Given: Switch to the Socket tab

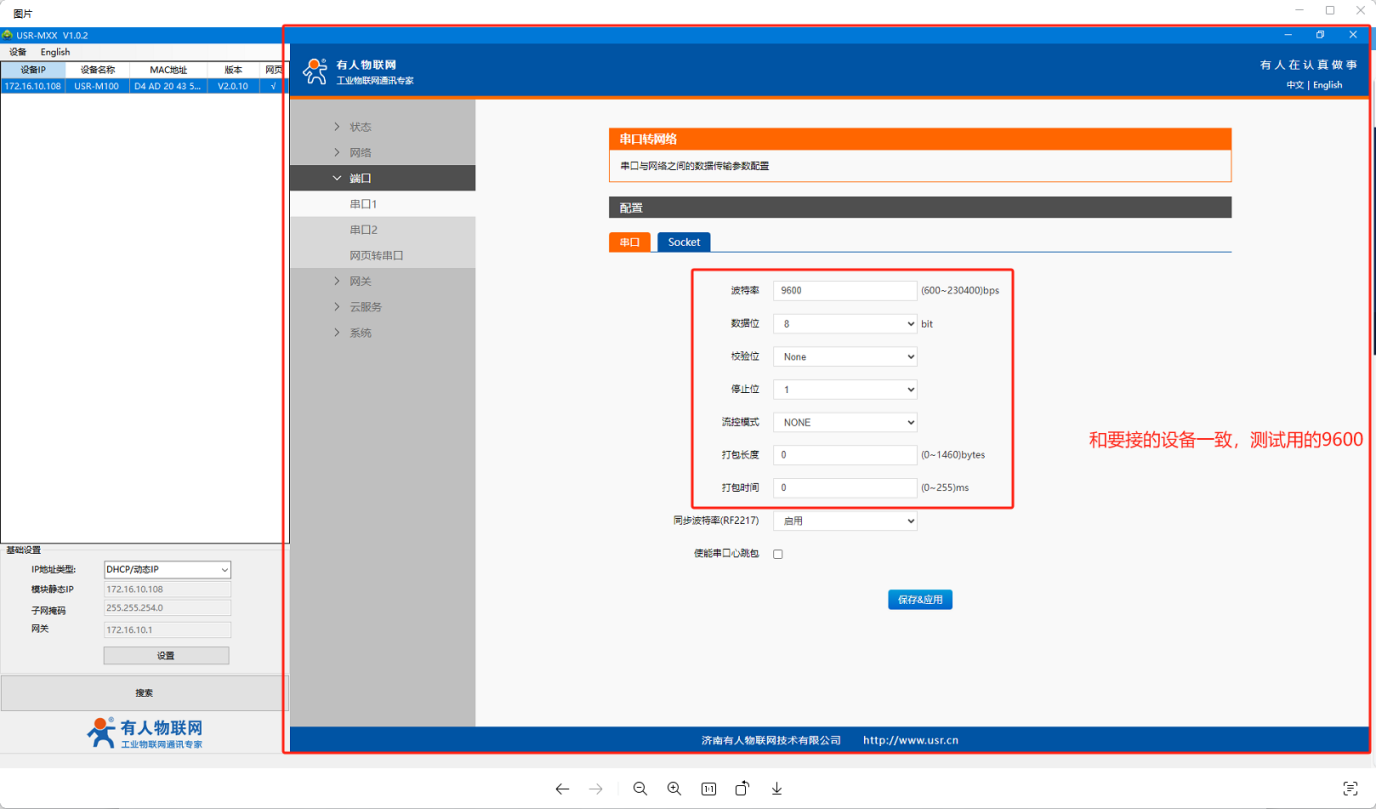Looking at the screenshot, I should pyautogui.click(x=684, y=242).
